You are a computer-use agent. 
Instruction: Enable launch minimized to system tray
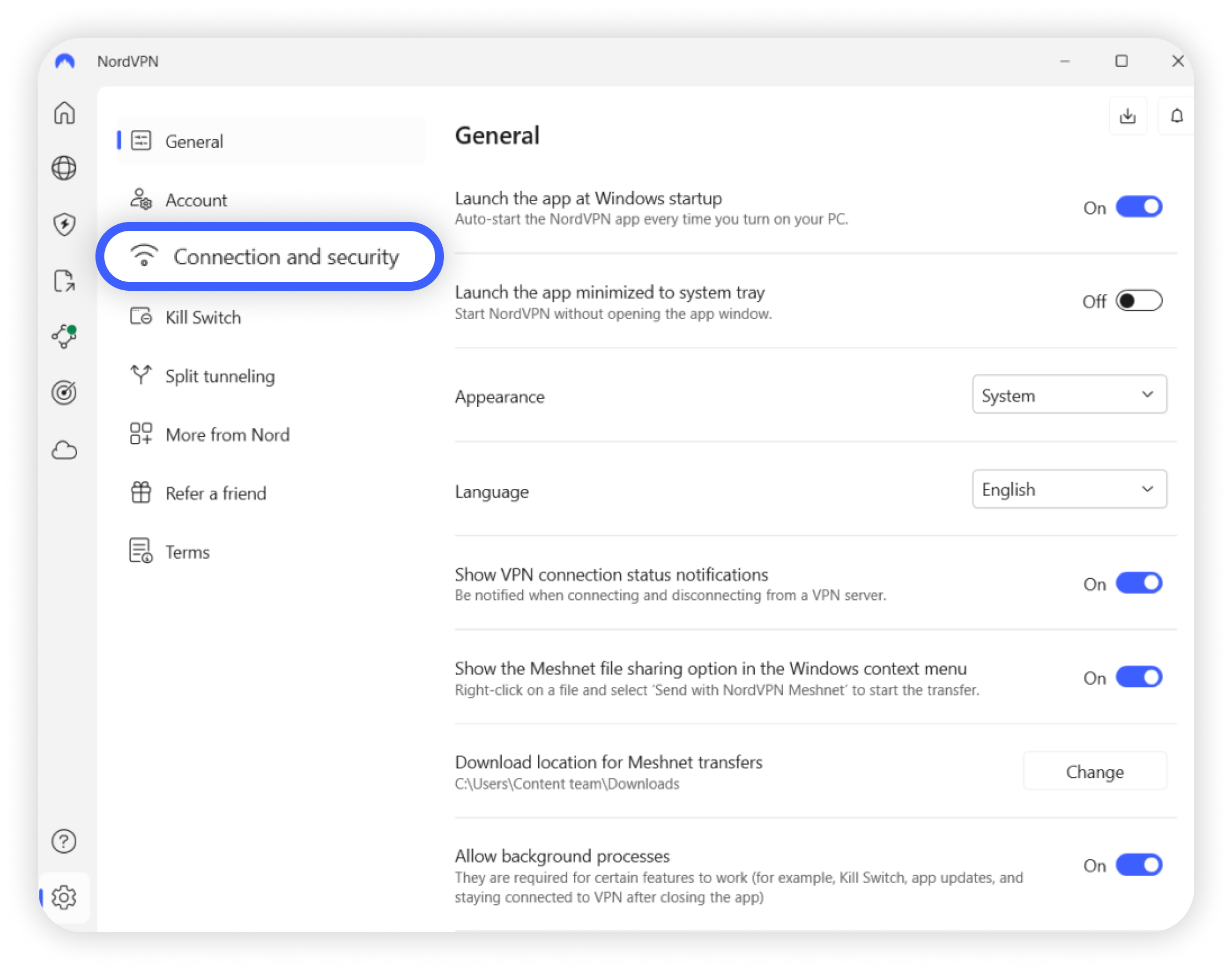click(x=1138, y=300)
